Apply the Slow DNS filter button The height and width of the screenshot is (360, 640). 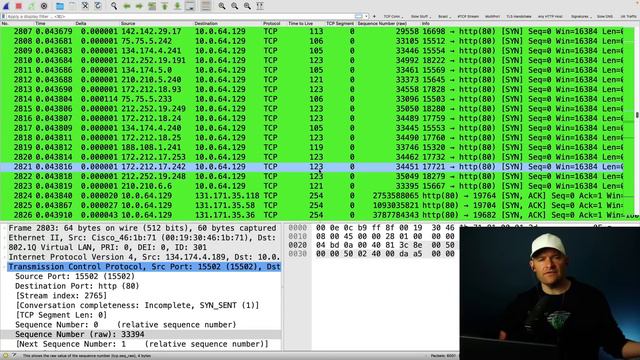click(x=604, y=16)
